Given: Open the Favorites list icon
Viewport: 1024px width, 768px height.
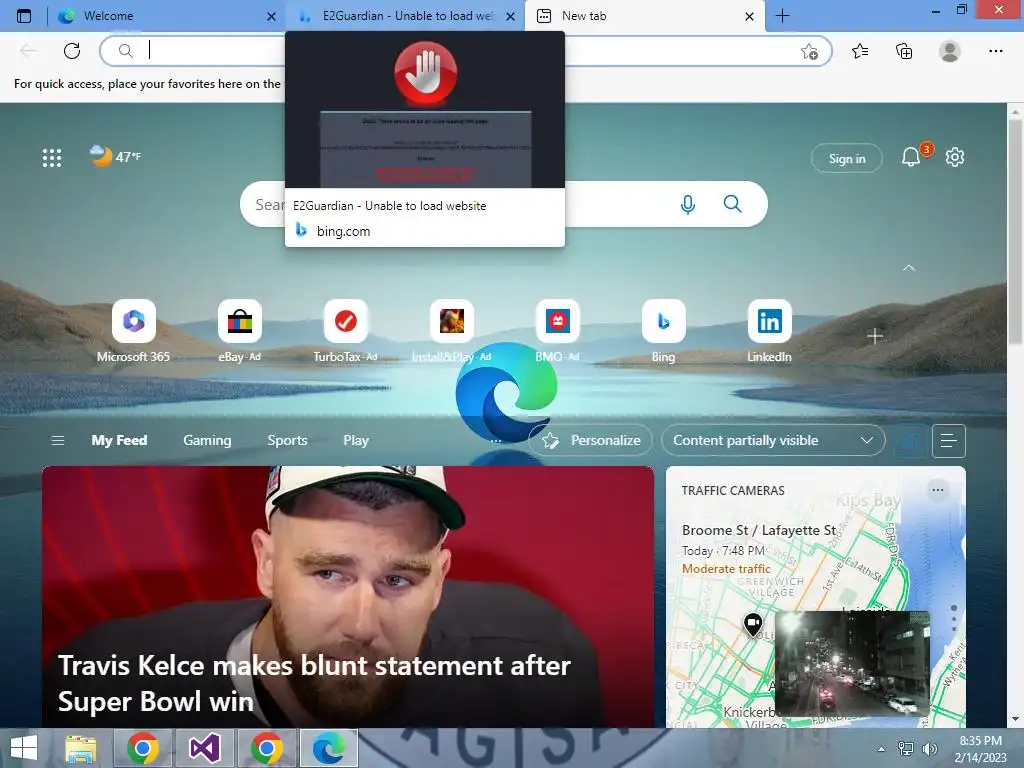Looking at the screenshot, I should click(x=860, y=51).
